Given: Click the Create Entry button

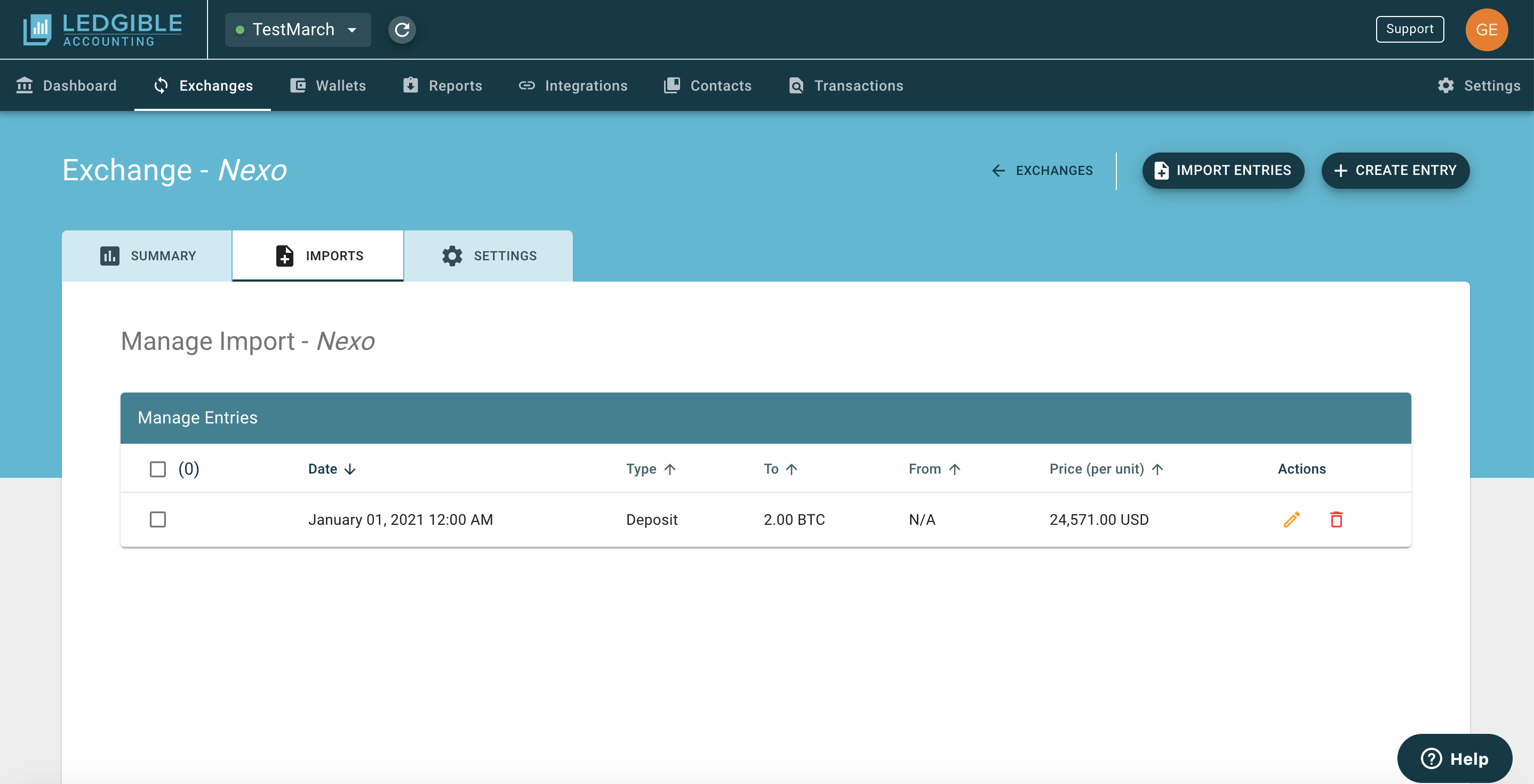Looking at the screenshot, I should [1395, 171].
